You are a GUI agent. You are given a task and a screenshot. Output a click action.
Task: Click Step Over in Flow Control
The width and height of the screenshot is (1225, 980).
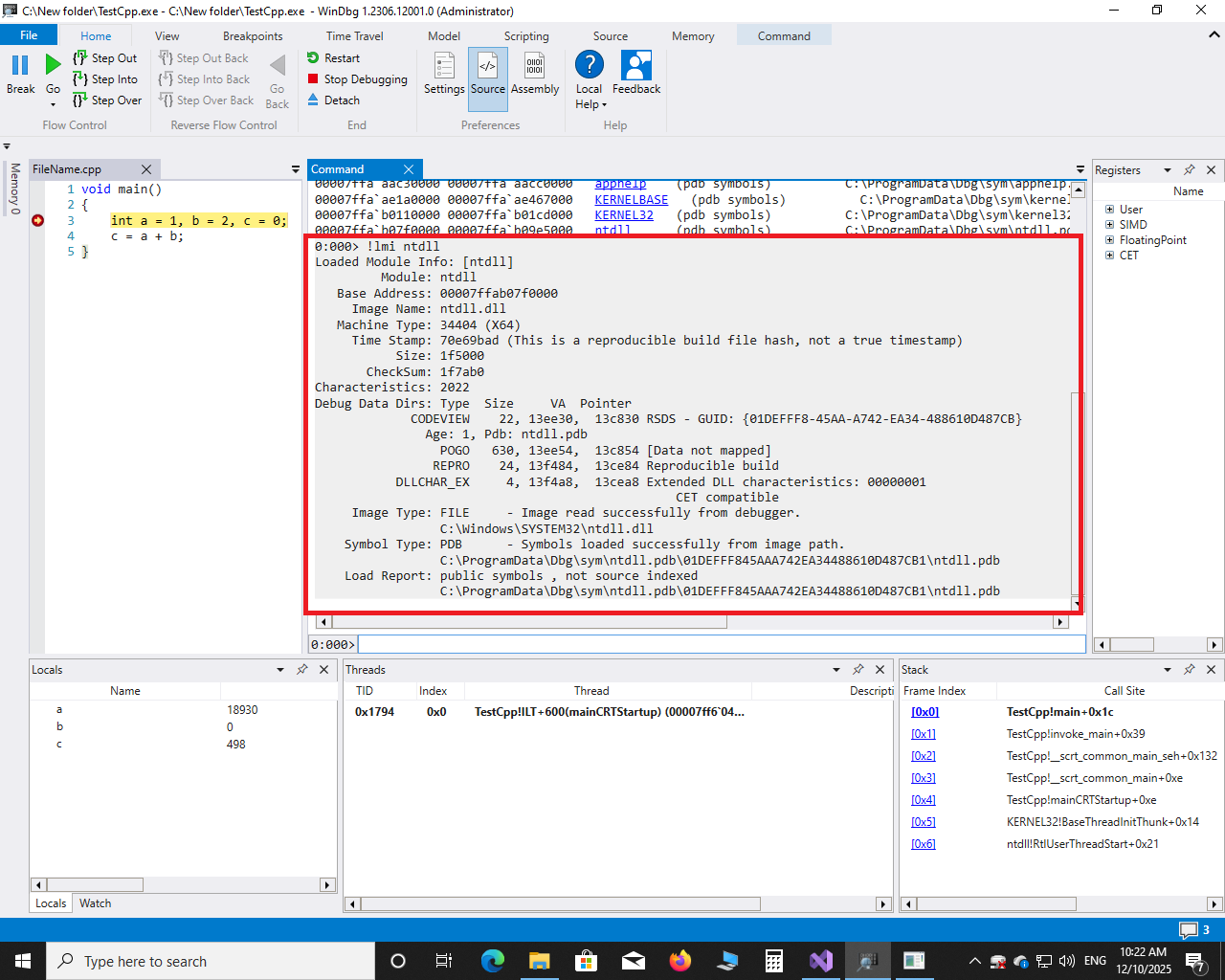point(107,100)
